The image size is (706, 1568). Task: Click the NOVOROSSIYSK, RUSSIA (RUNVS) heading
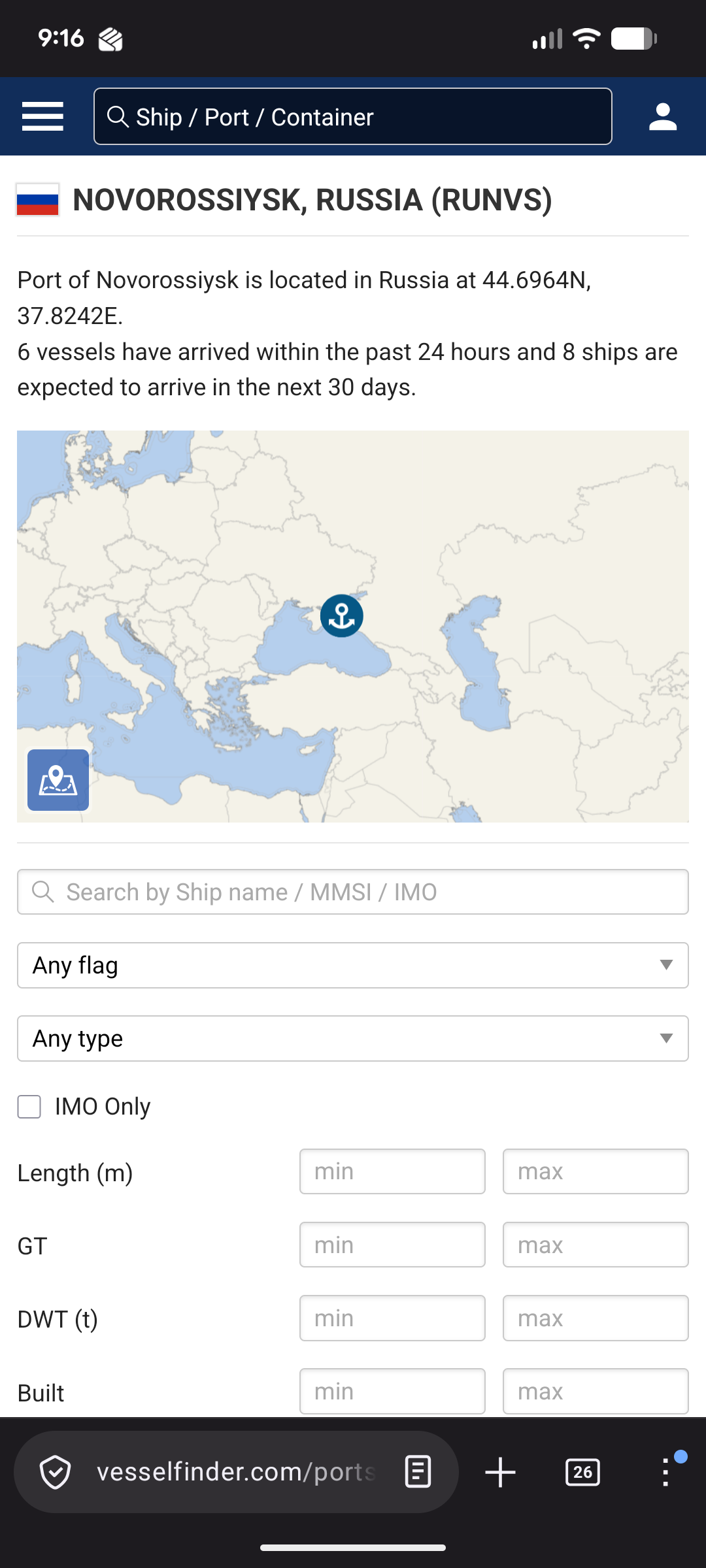312,200
